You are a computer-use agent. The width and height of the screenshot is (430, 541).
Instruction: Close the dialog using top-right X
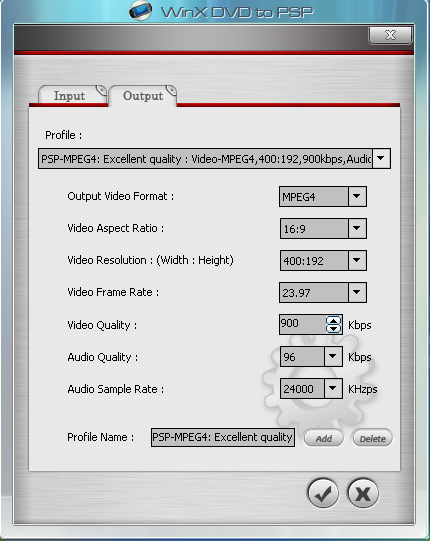(390, 35)
